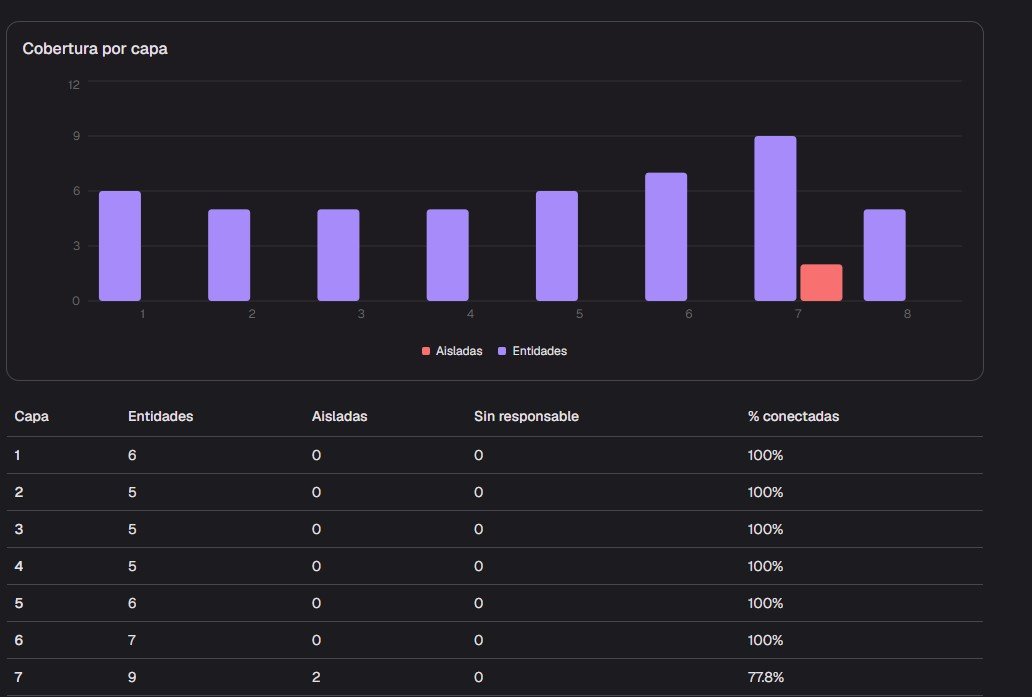Screen dimensions: 1032x697
Task: Select the Aisladas value "0" in the Capa 3 row
Action: click(x=317, y=529)
